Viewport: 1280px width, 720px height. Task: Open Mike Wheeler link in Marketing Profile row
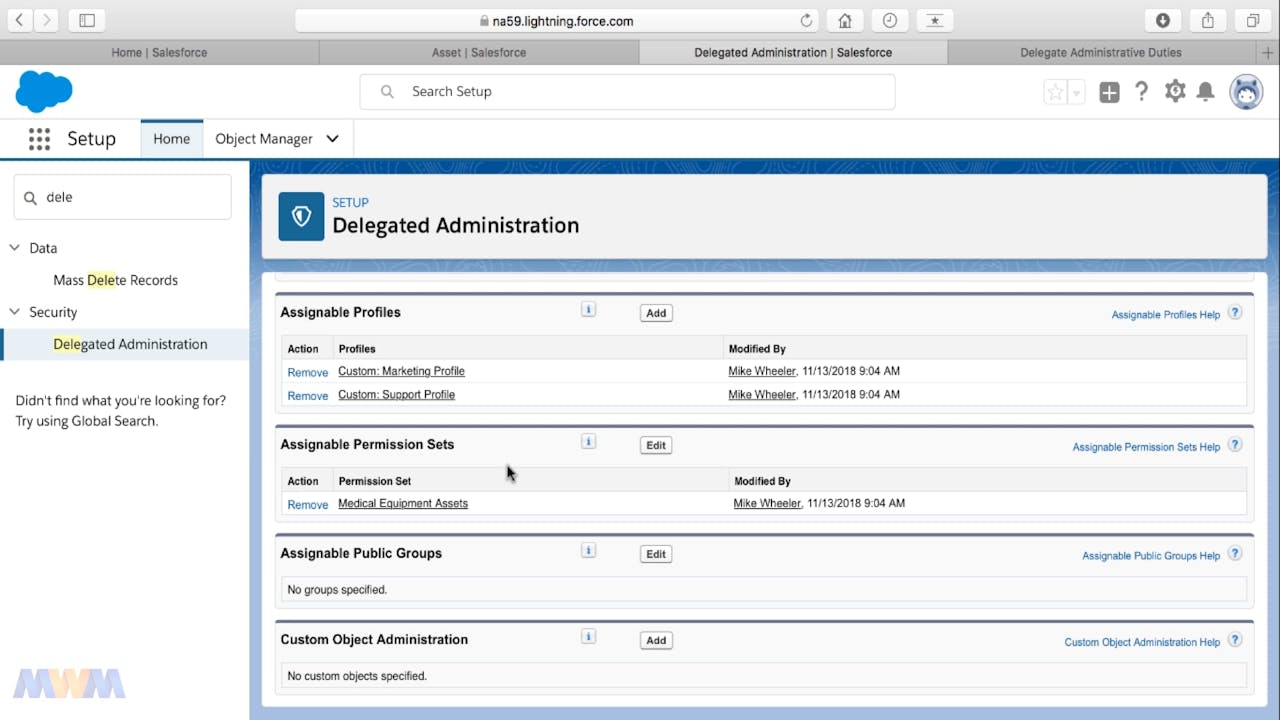tap(762, 371)
